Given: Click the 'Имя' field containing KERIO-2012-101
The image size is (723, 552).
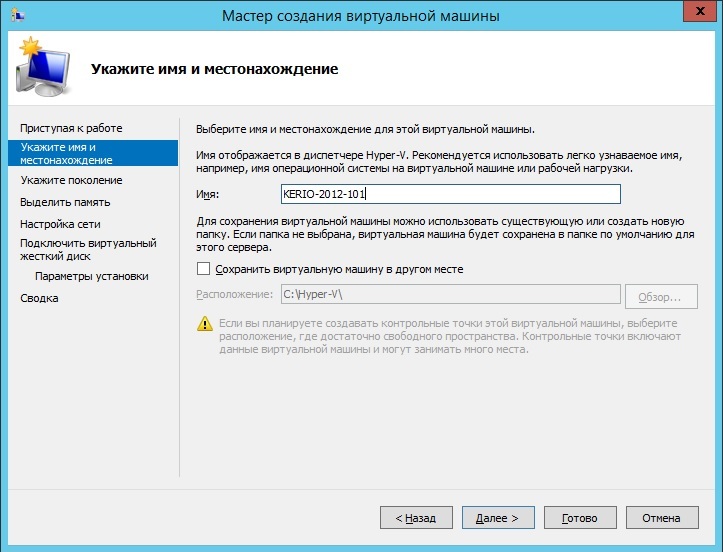Looking at the screenshot, I should pyautogui.click(x=449, y=194).
